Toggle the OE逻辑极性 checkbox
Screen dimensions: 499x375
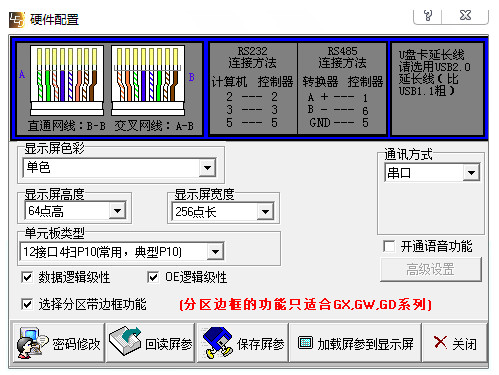153,277
